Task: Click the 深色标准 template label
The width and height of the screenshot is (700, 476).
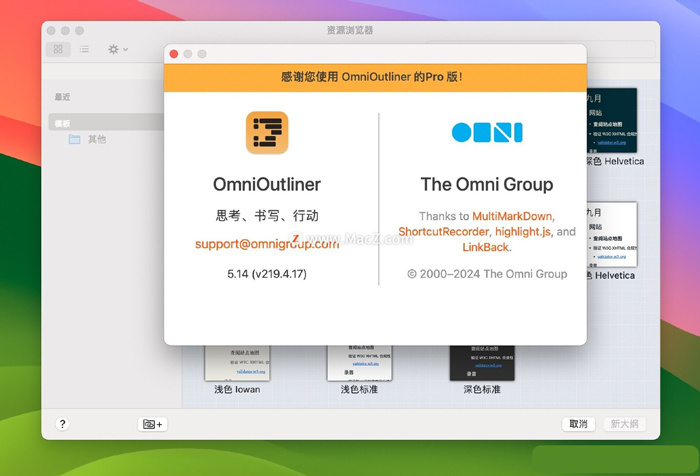Action: point(482,389)
